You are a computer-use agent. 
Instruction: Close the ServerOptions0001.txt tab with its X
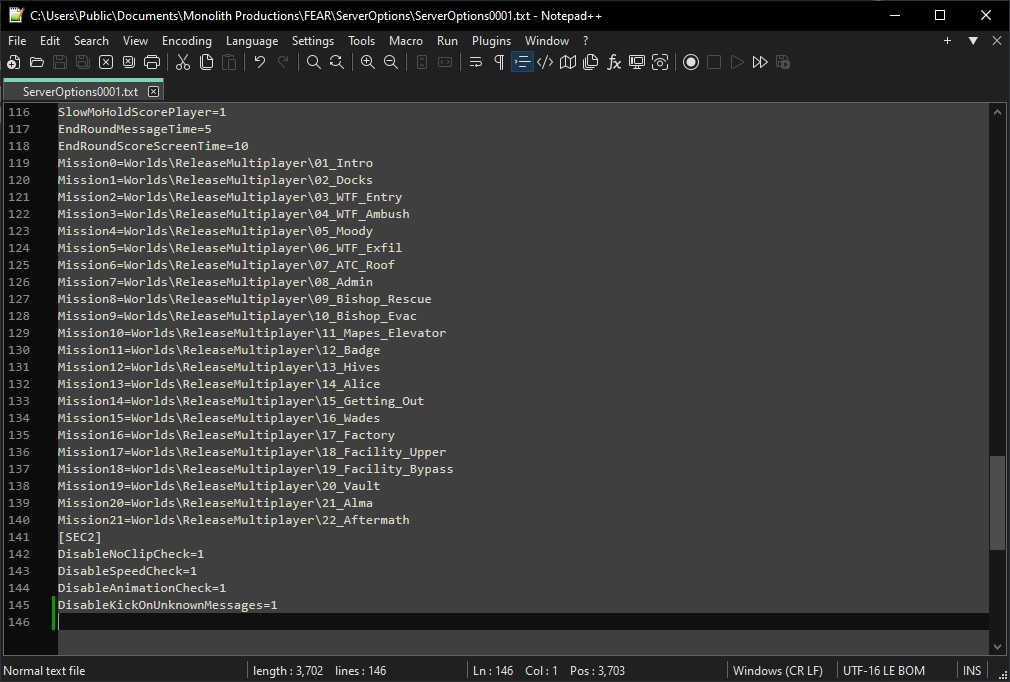153,91
